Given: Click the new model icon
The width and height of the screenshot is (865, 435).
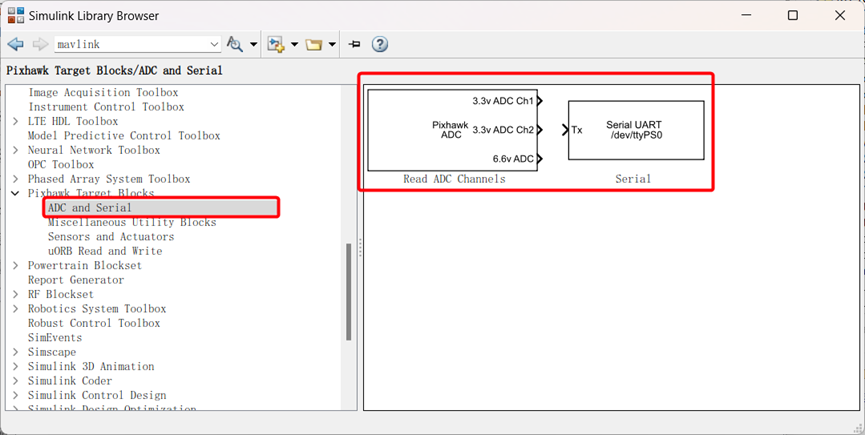Looking at the screenshot, I should (x=276, y=44).
